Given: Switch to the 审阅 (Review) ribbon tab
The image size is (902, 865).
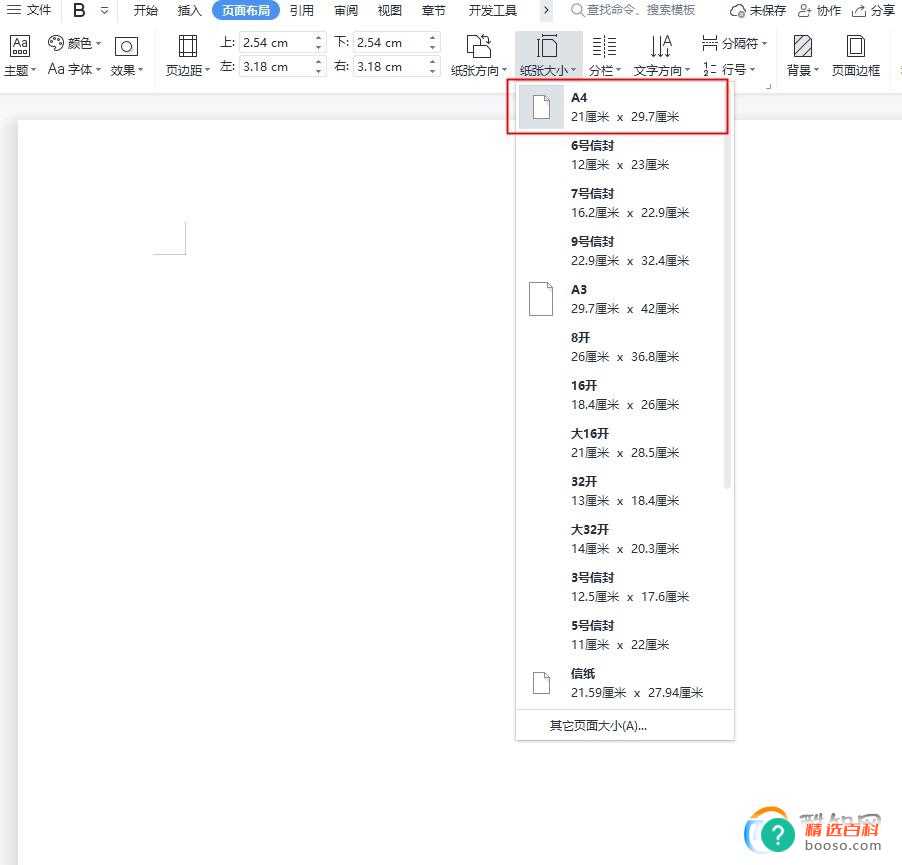Looking at the screenshot, I should point(345,11).
